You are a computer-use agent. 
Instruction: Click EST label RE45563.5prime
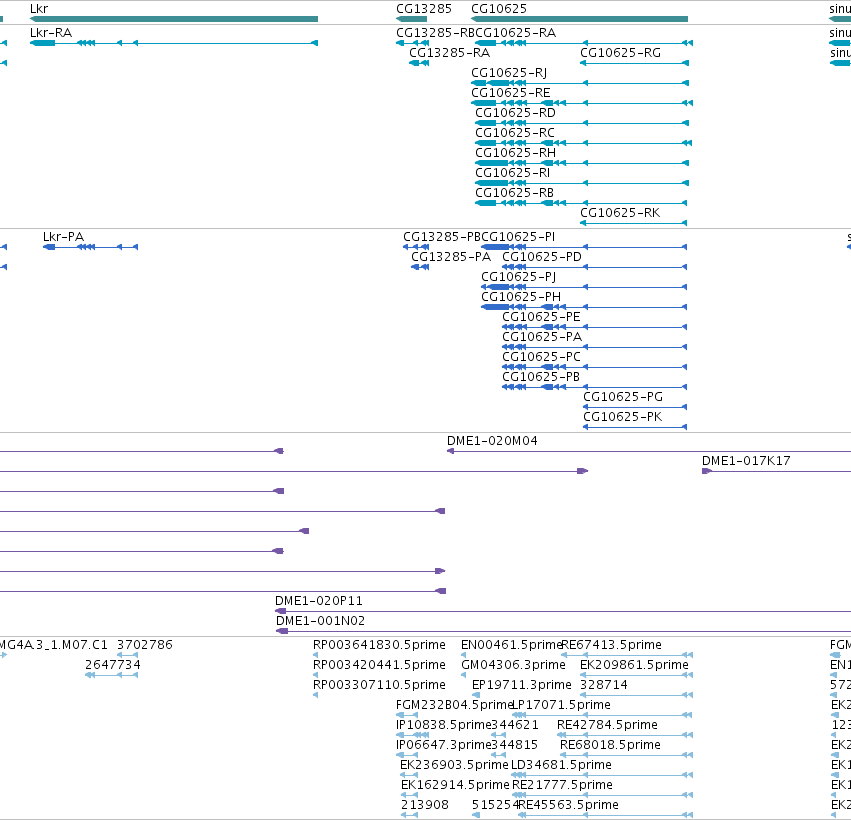pos(569,805)
